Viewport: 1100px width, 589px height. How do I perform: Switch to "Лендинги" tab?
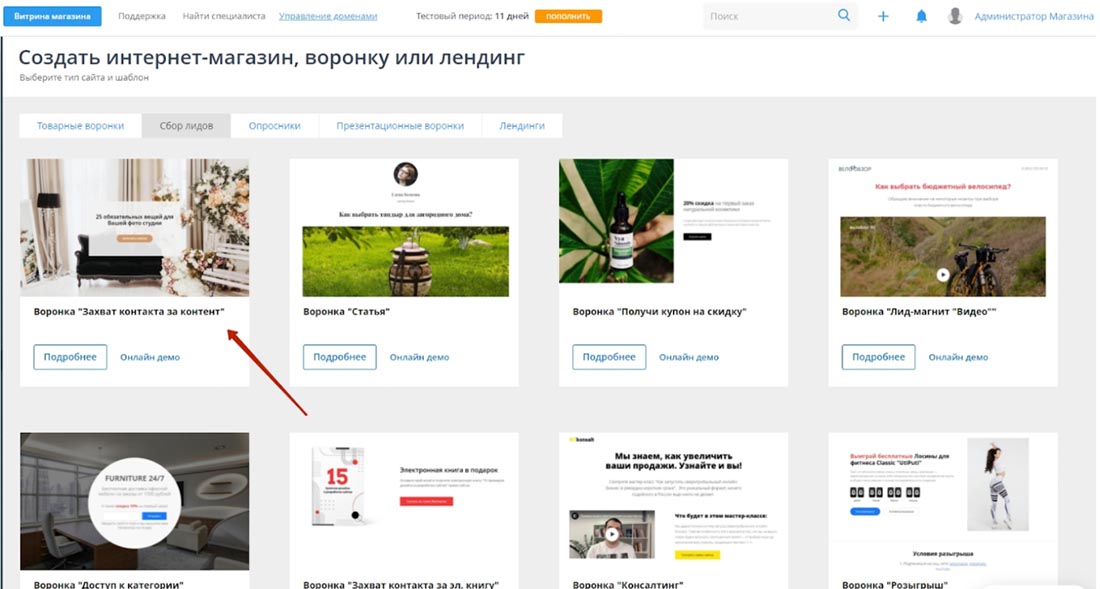(522, 126)
